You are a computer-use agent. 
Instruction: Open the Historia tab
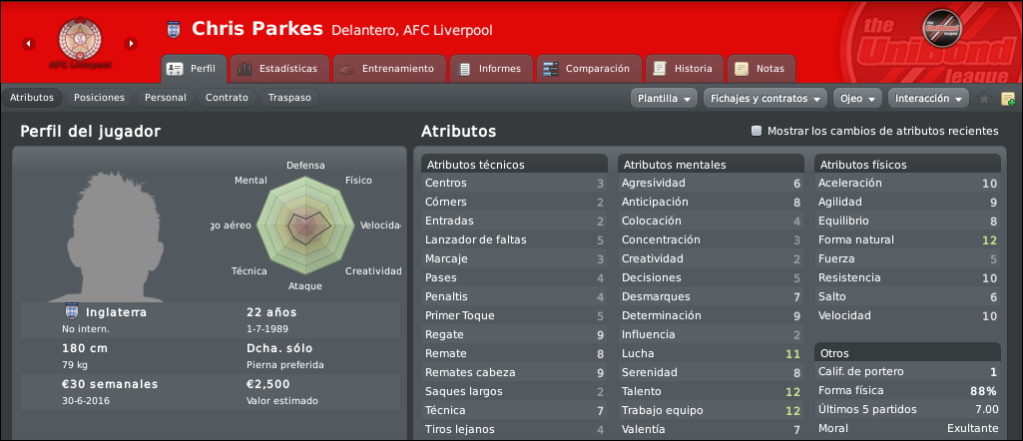pos(684,68)
